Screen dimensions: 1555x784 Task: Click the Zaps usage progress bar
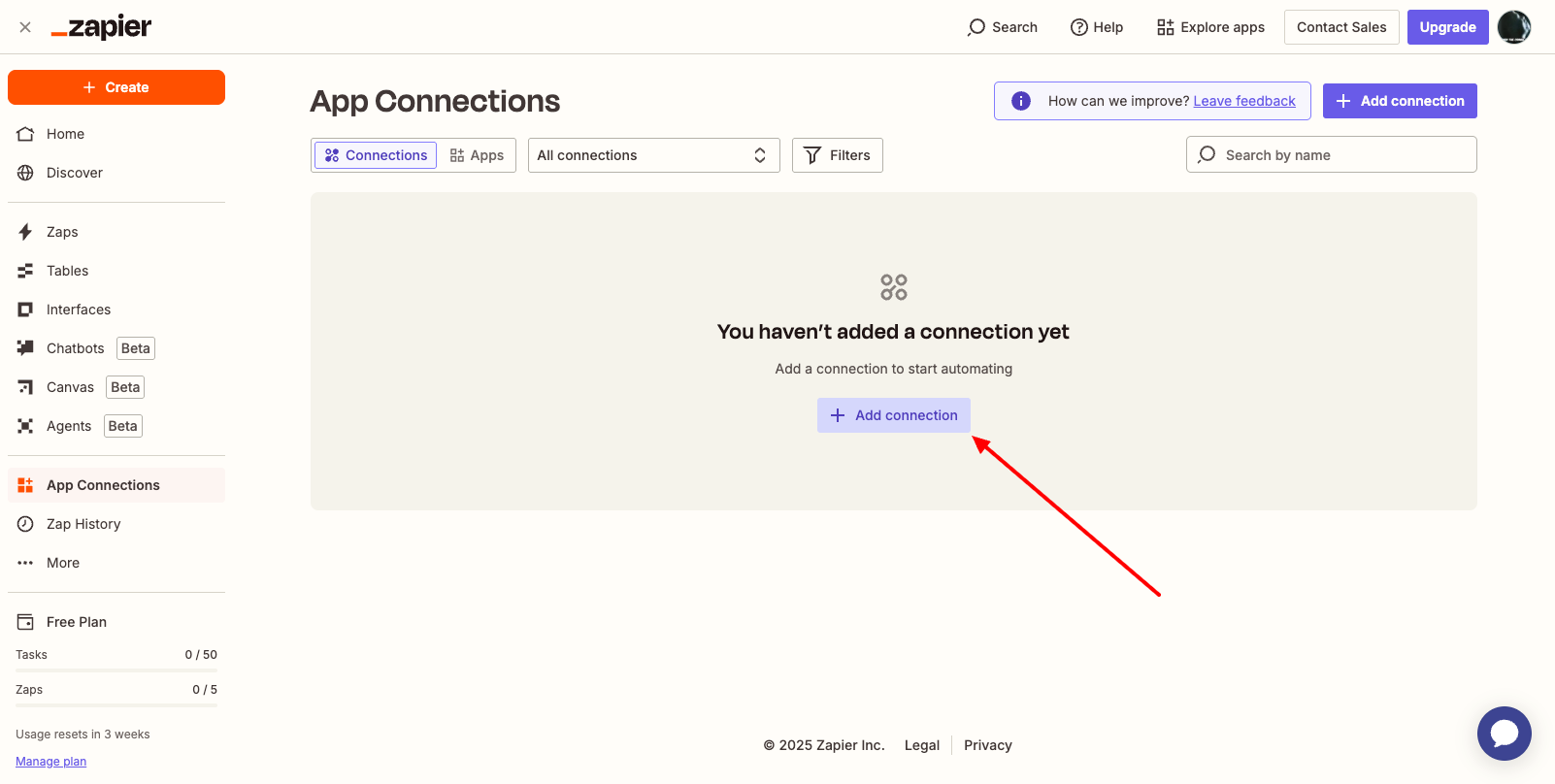[x=116, y=705]
